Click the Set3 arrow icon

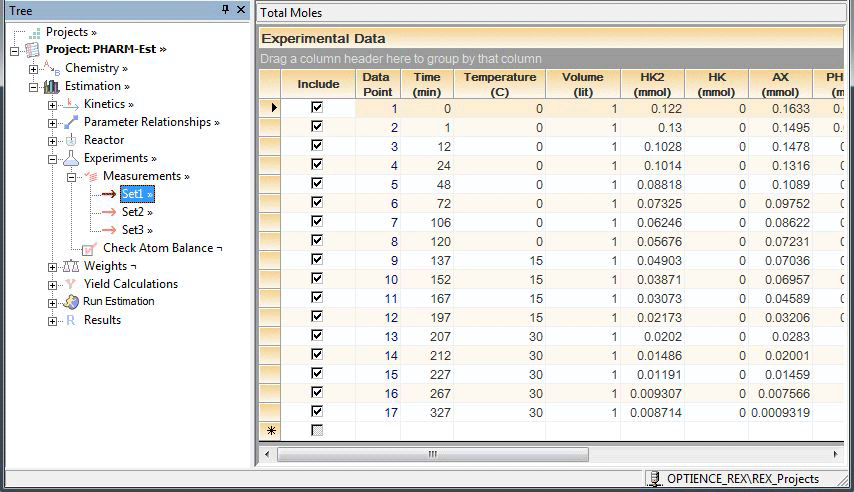[109, 230]
